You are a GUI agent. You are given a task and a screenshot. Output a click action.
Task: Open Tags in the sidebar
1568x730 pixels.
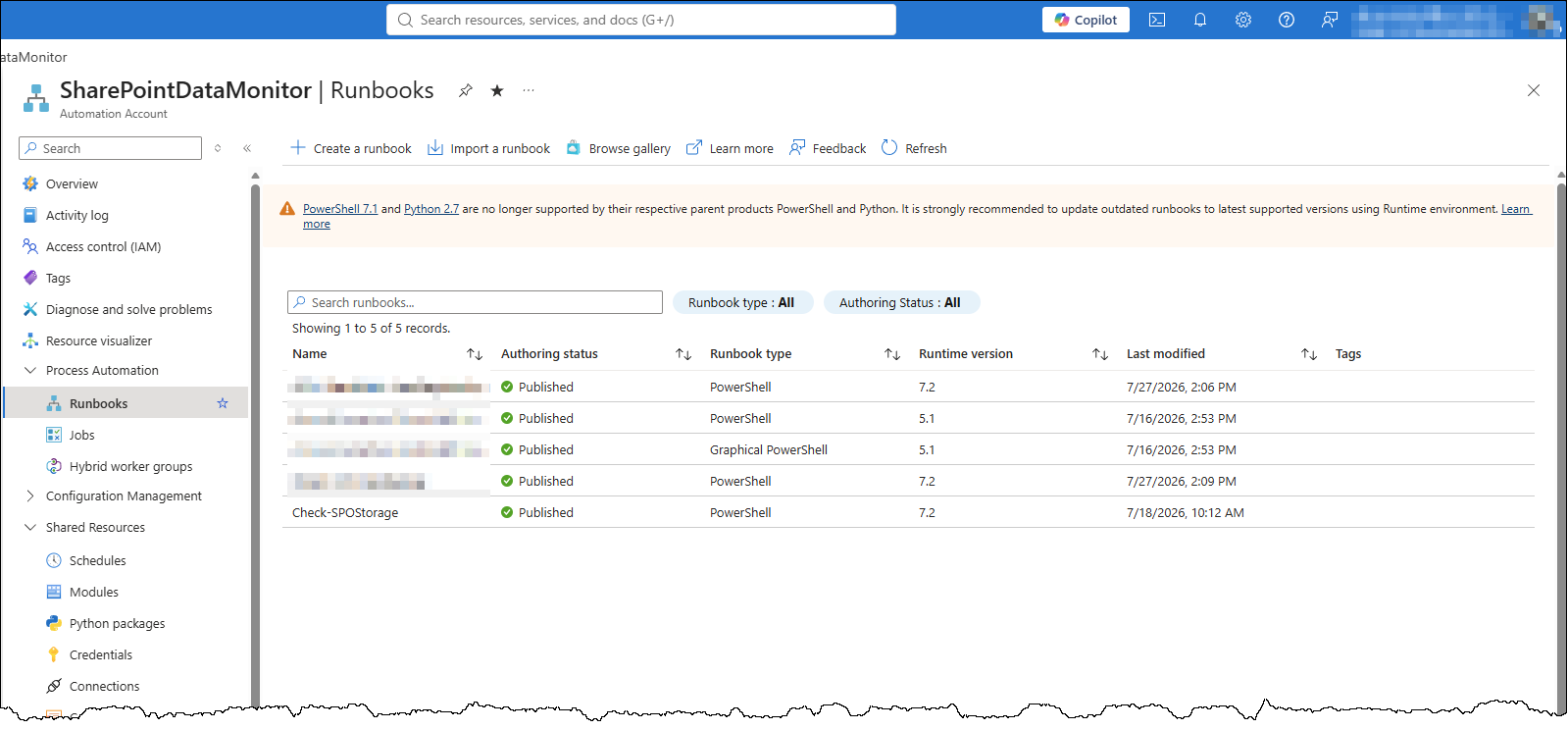tap(58, 278)
